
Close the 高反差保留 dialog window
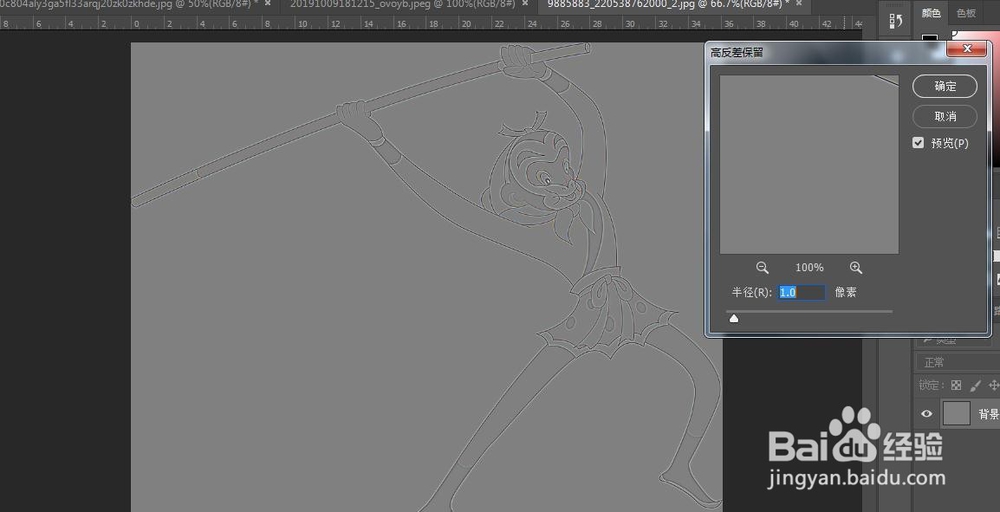point(967,49)
